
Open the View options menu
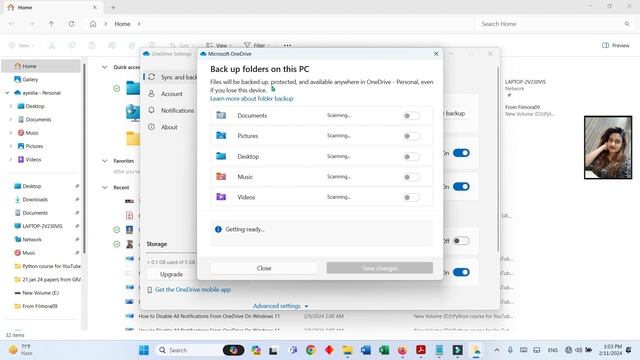[x=219, y=45]
